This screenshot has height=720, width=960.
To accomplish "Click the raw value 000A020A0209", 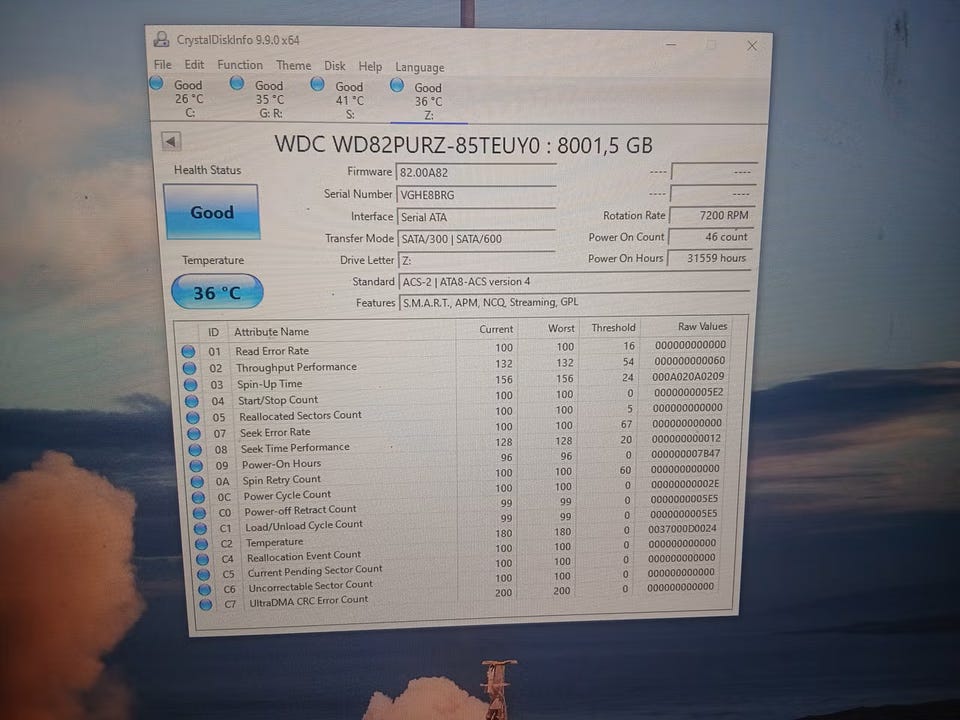I will point(688,377).
